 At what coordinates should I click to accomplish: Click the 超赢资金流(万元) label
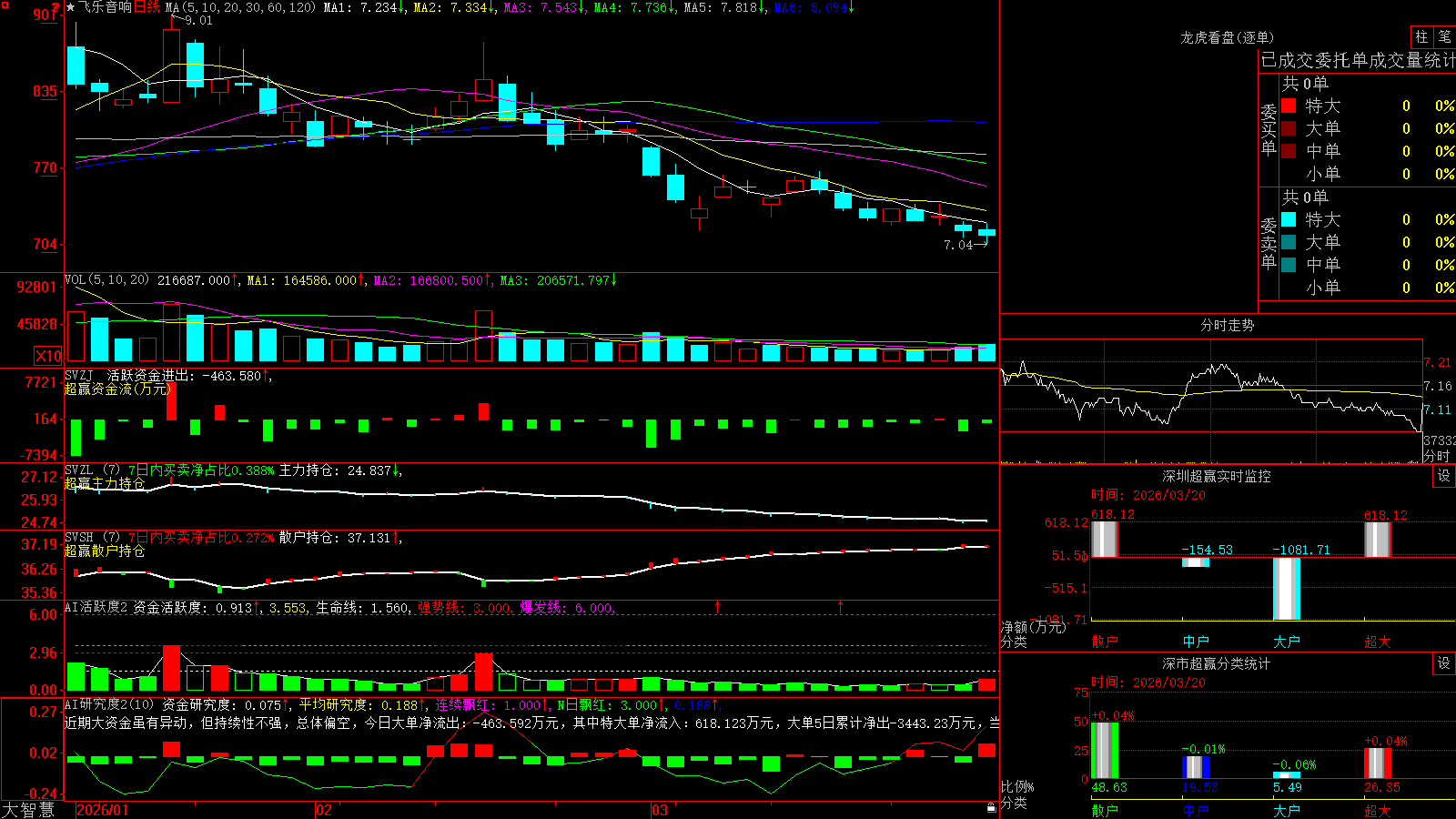[118, 389]
